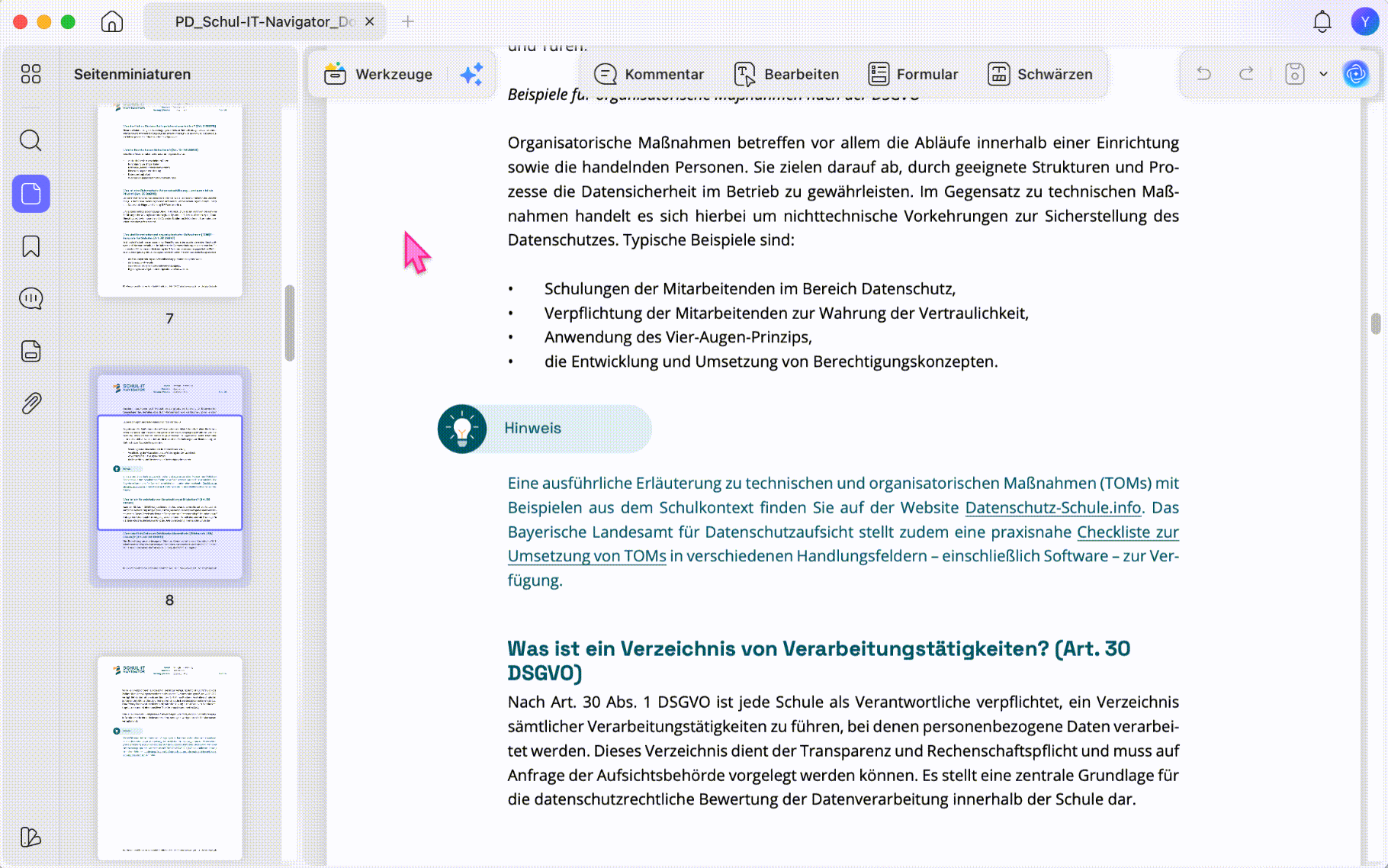Open the home screen icon
The height and width of the screenshot is (868, 1388).
click(x=112, y=21)
